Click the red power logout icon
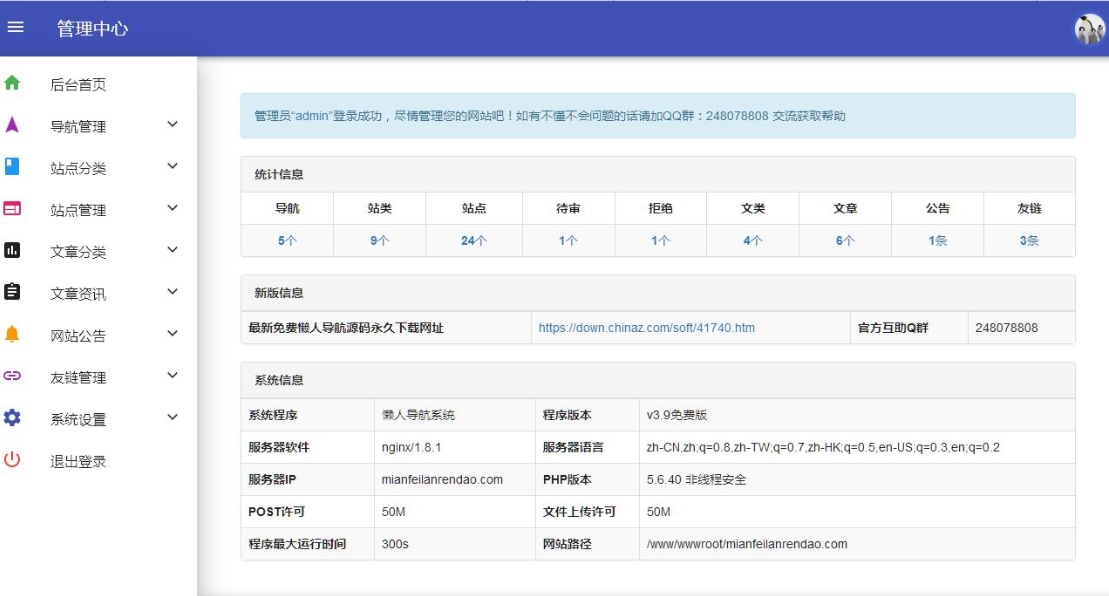The image size is (1109, 596). [12, 460]
